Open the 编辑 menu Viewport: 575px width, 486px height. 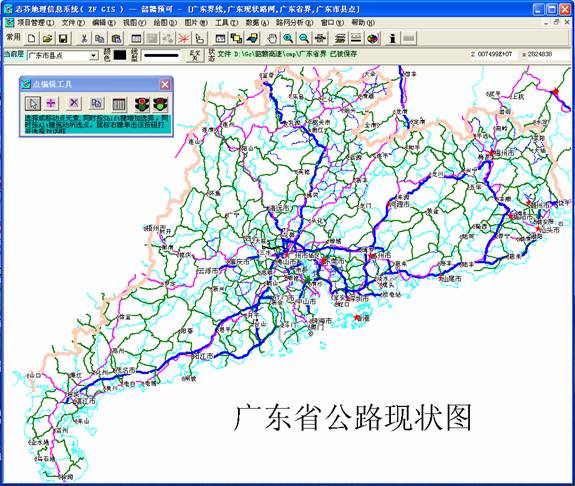pyautogui.click(x=103, y=23)
